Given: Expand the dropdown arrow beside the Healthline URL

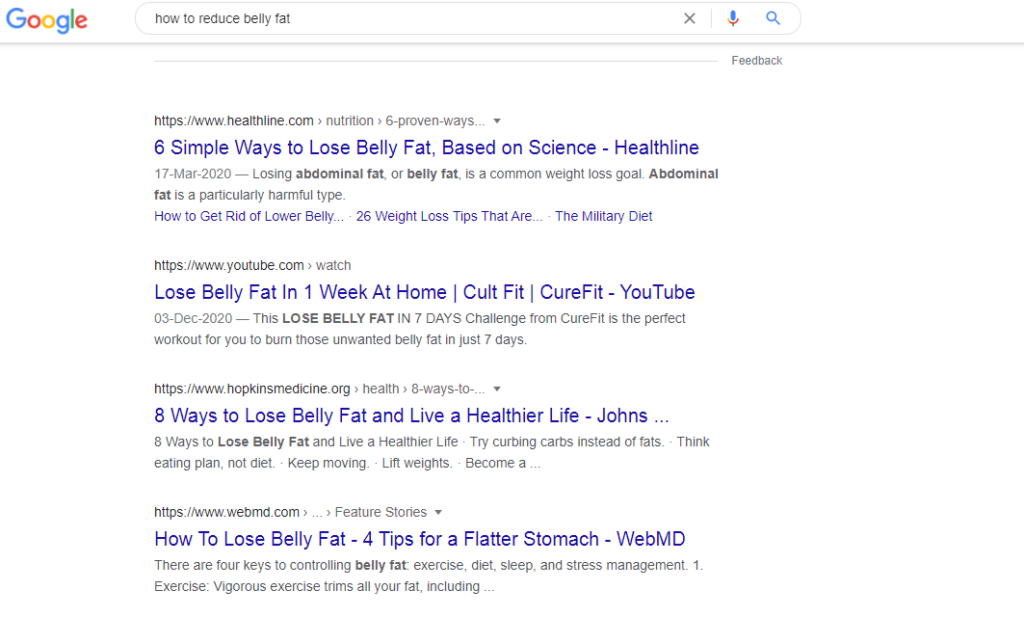Looking at the screenshot, I should 498,121.
